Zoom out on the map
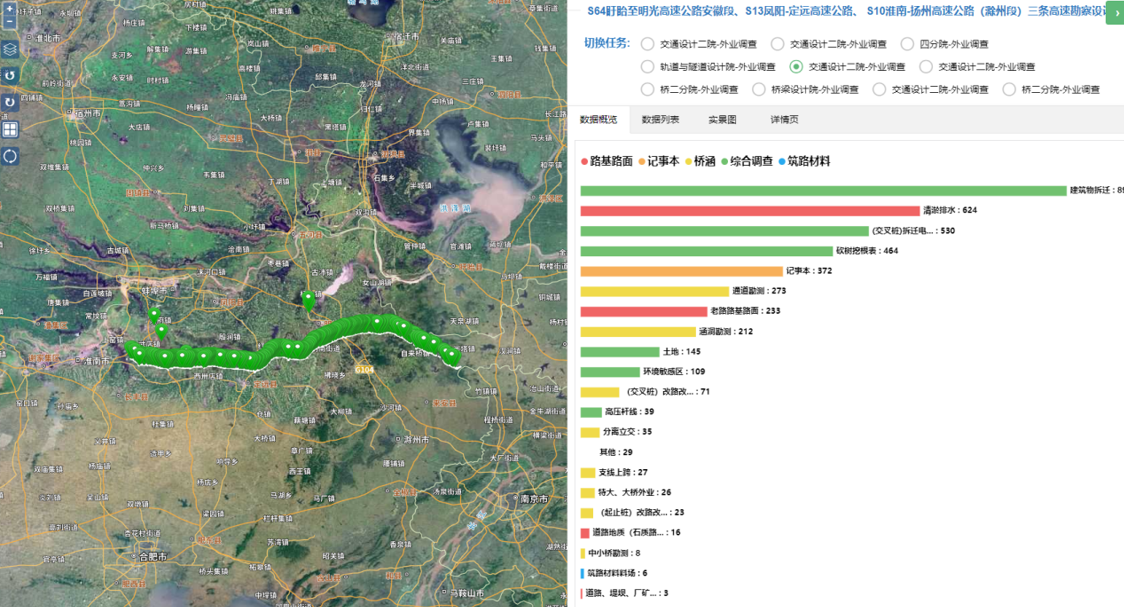The image size is (1124, 607). 9,22
